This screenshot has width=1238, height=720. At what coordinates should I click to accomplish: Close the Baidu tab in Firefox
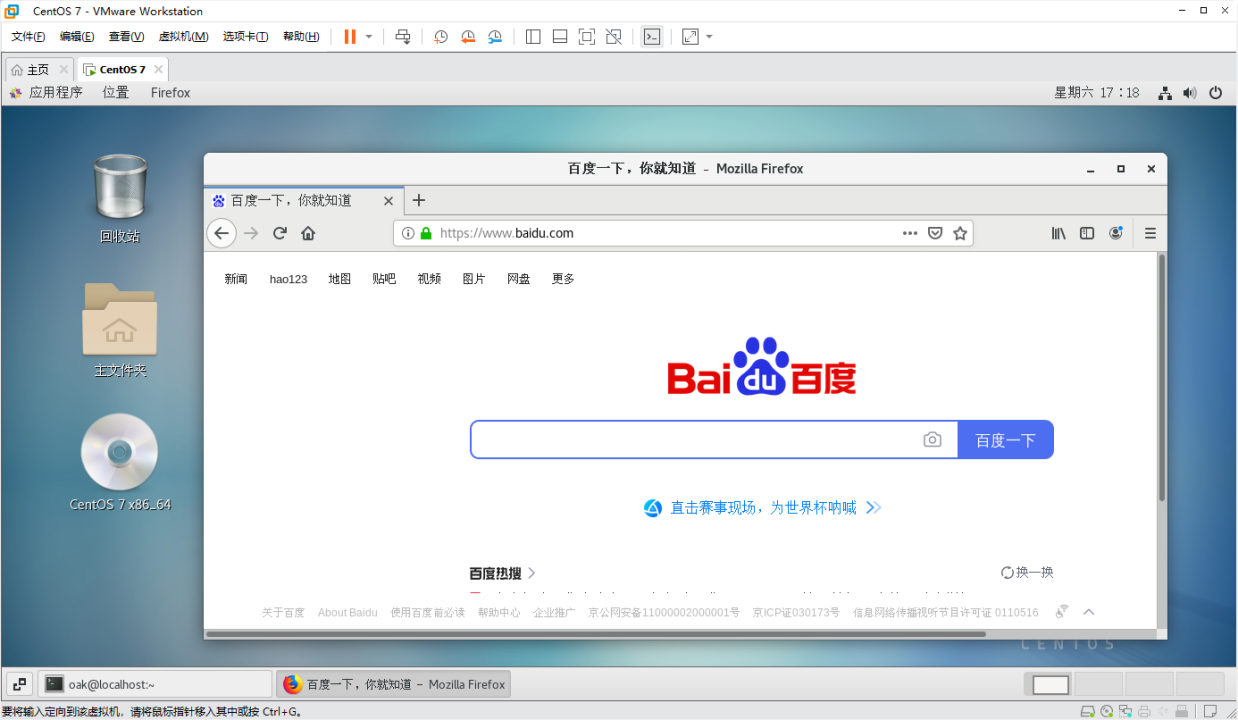[x=389, y=200]
